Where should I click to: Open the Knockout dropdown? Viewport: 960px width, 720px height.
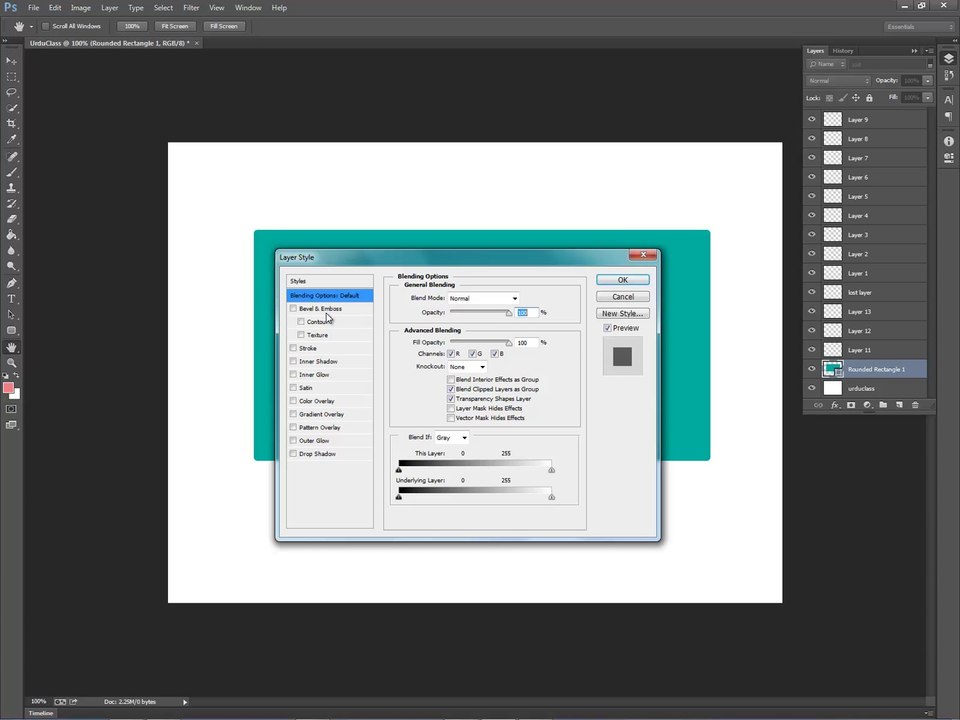coord(467,367)
